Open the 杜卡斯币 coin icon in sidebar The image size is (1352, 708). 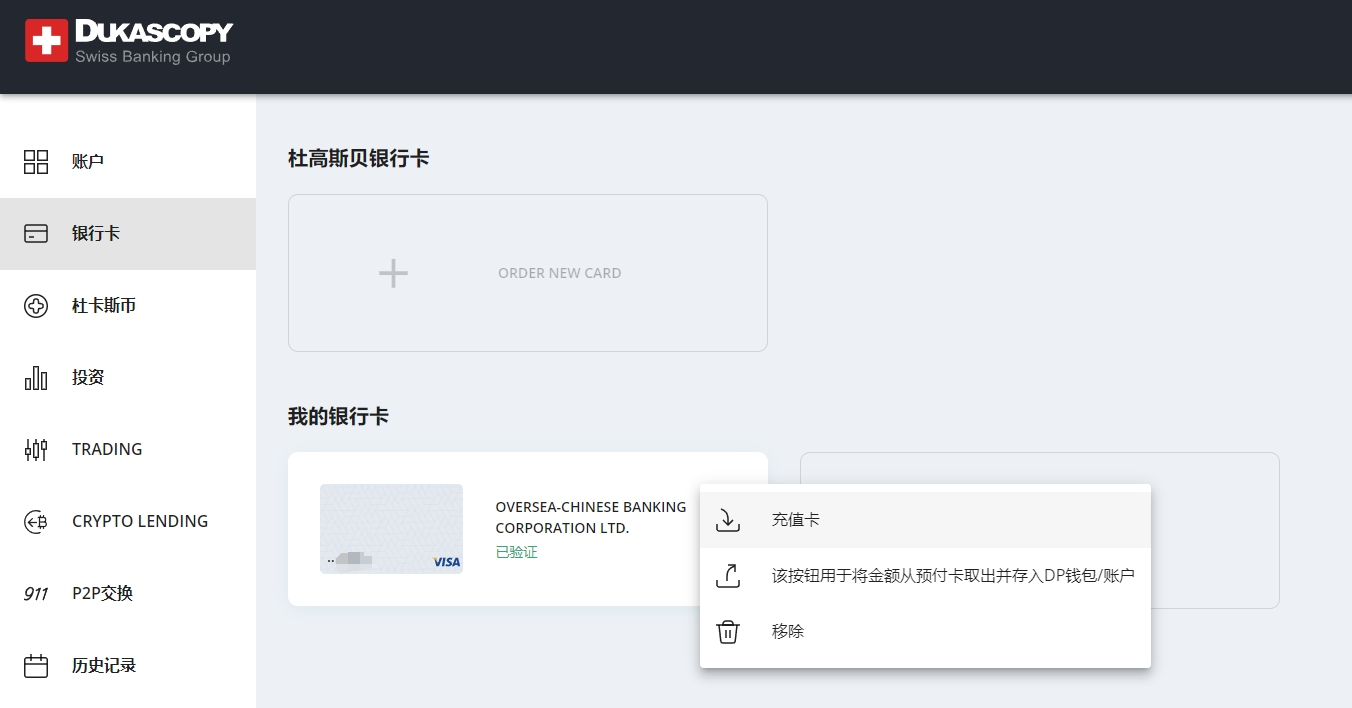coord(36,306)
